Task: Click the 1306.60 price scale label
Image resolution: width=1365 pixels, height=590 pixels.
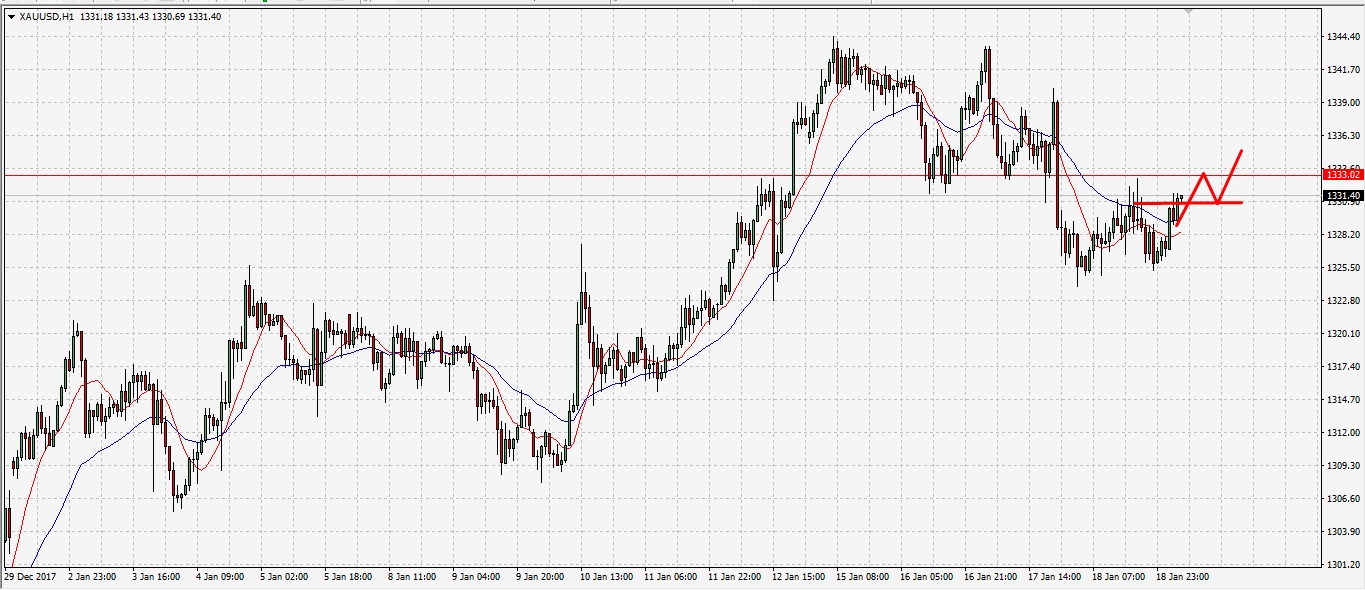Action: point(1342,499)
